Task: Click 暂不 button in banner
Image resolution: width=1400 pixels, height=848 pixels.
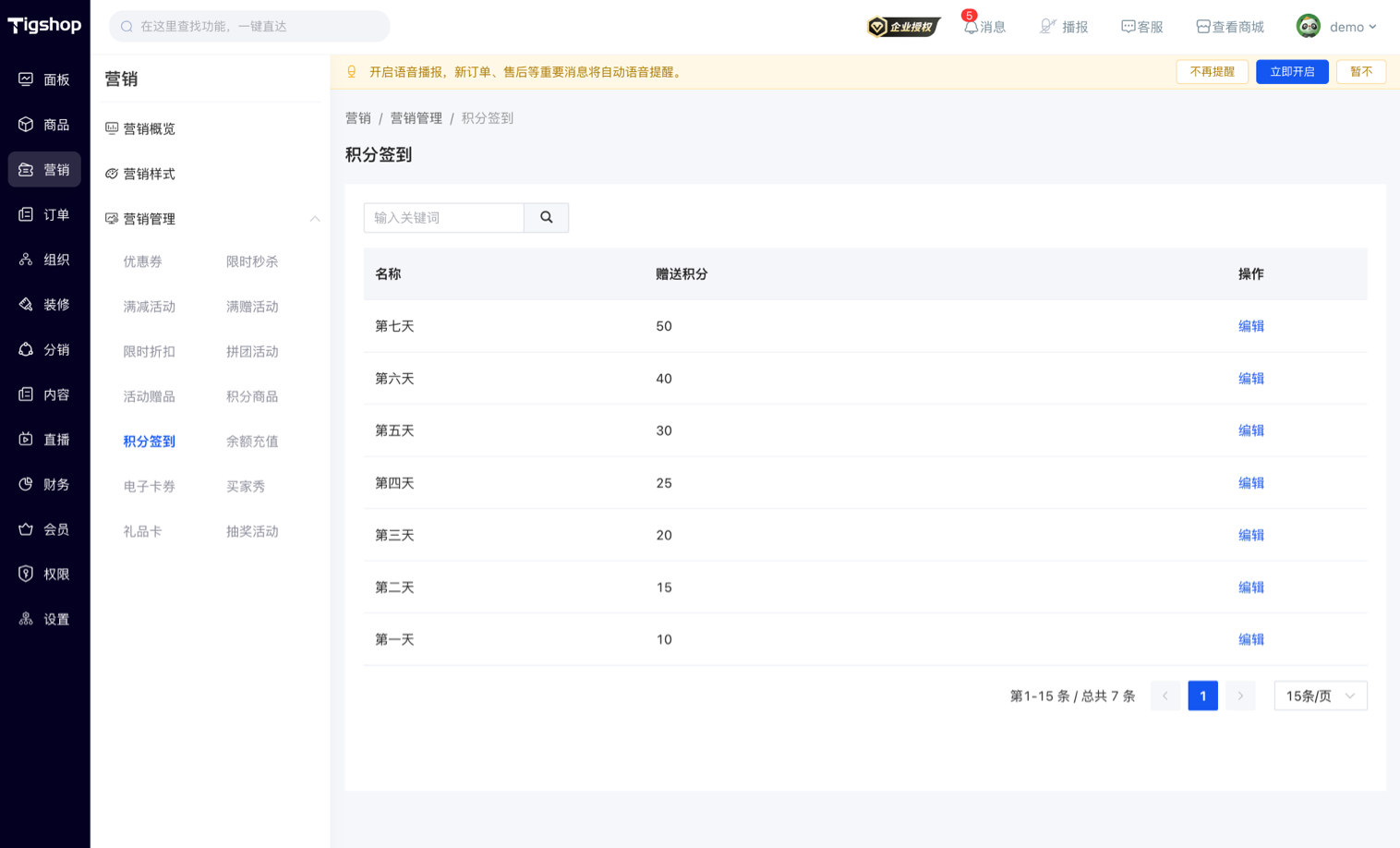Action: [x=1361, y=72]
